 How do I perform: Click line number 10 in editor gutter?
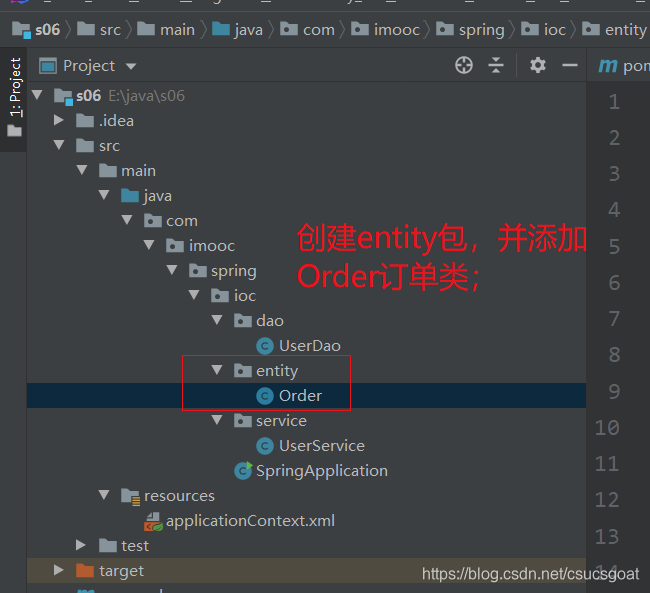(x=607, y=428)
